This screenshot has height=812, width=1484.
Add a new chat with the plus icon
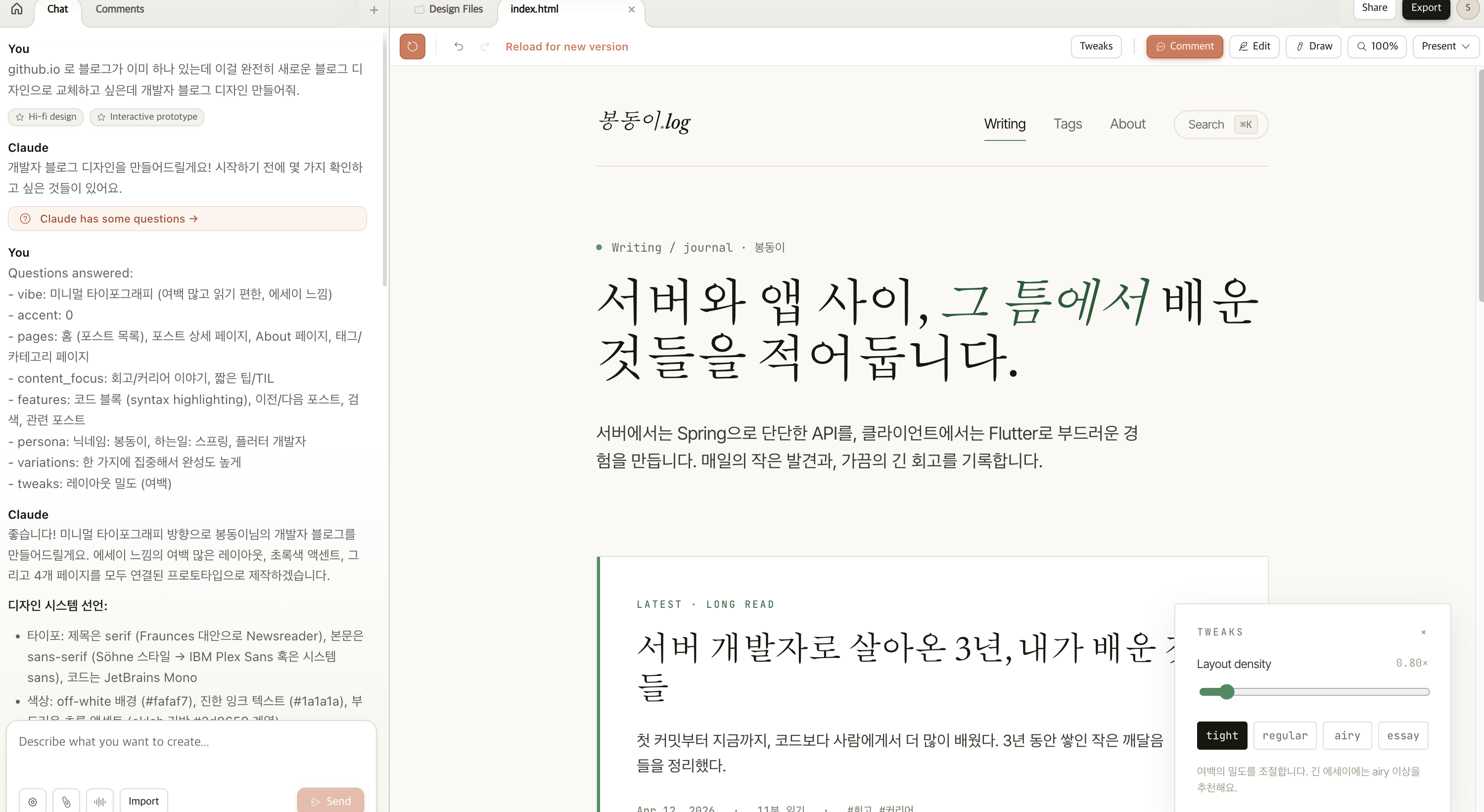click(x=374, y=10)
